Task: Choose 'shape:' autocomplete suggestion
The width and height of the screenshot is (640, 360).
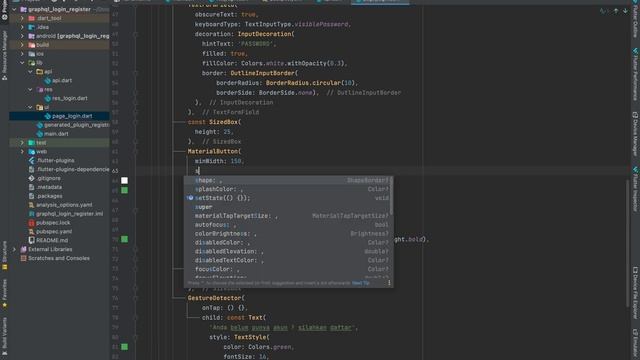Action: (287, 180)
